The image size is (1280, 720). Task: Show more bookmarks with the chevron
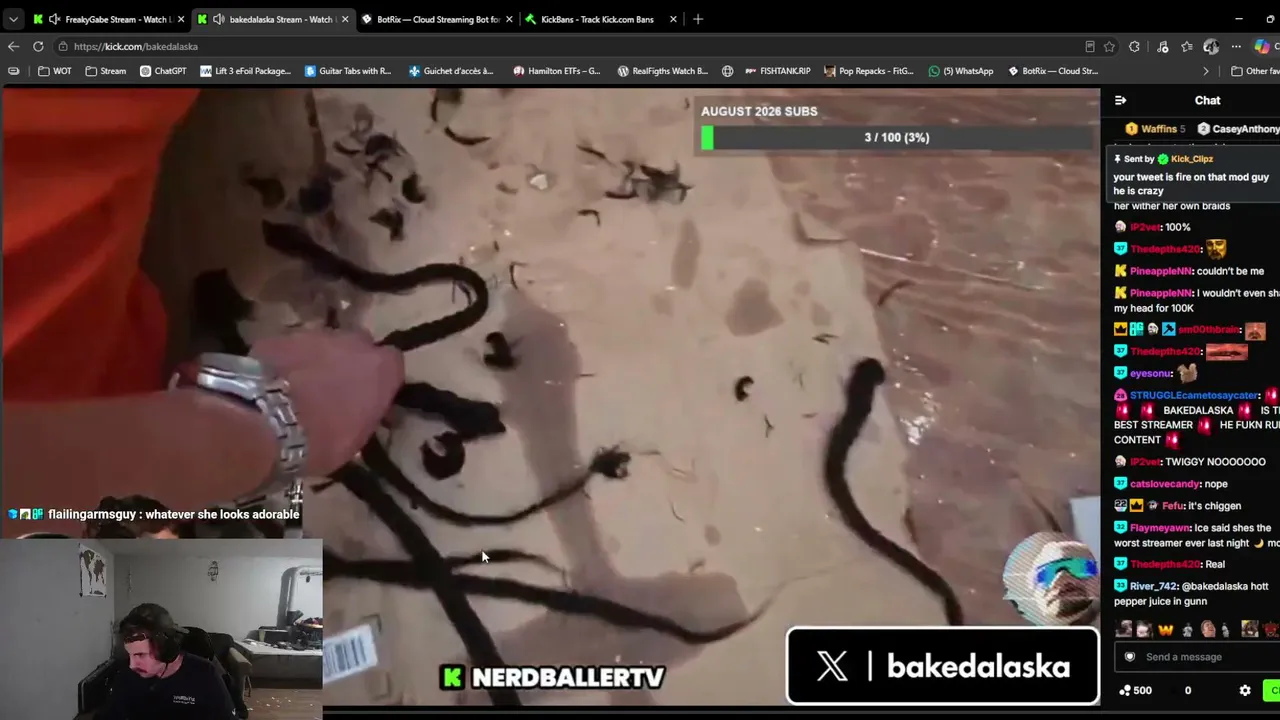(x=1205, y=71)
